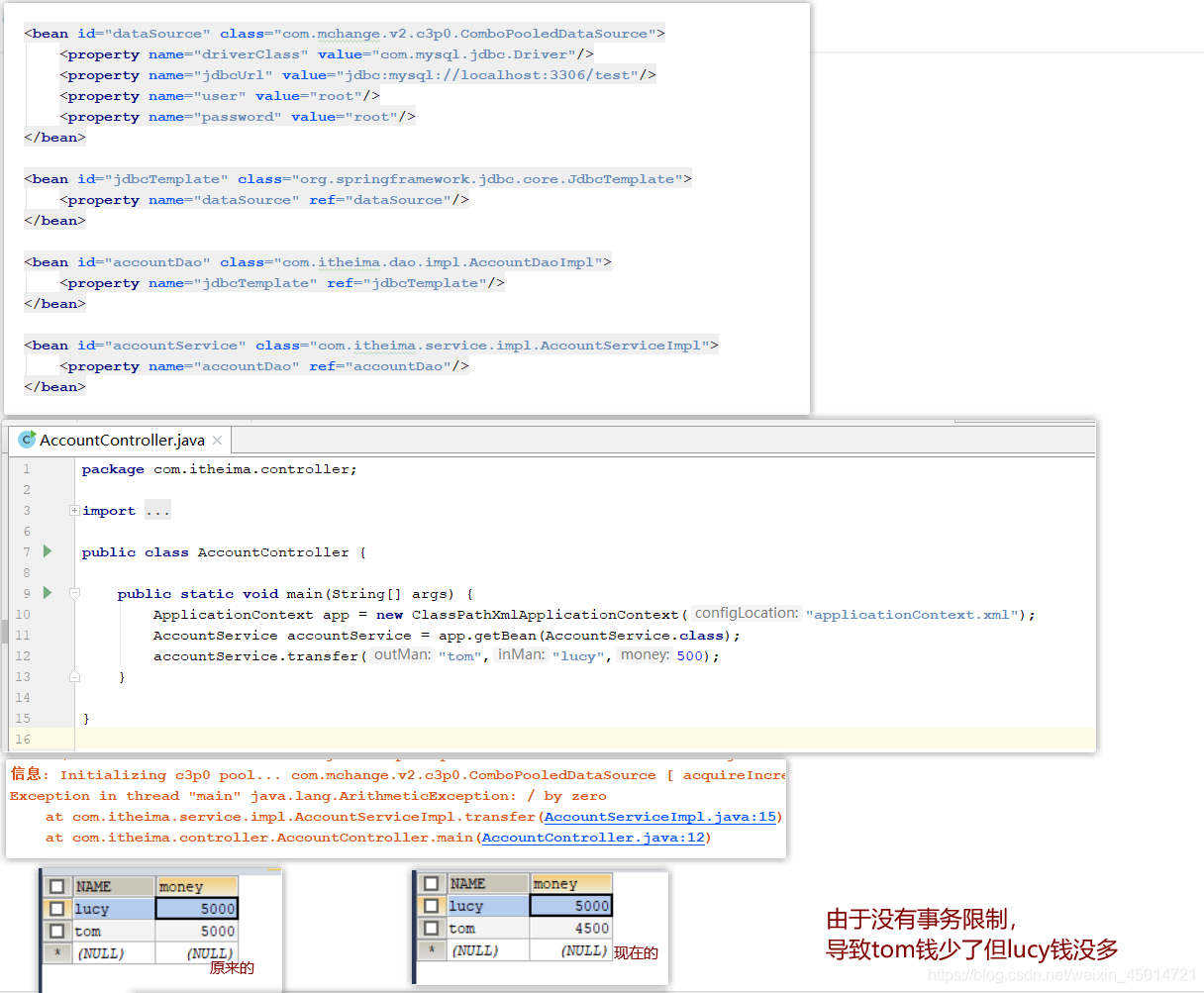The image size is (1204, 993).
Task: Click line number 12 in the editor gutter
Action: (23, 655)
